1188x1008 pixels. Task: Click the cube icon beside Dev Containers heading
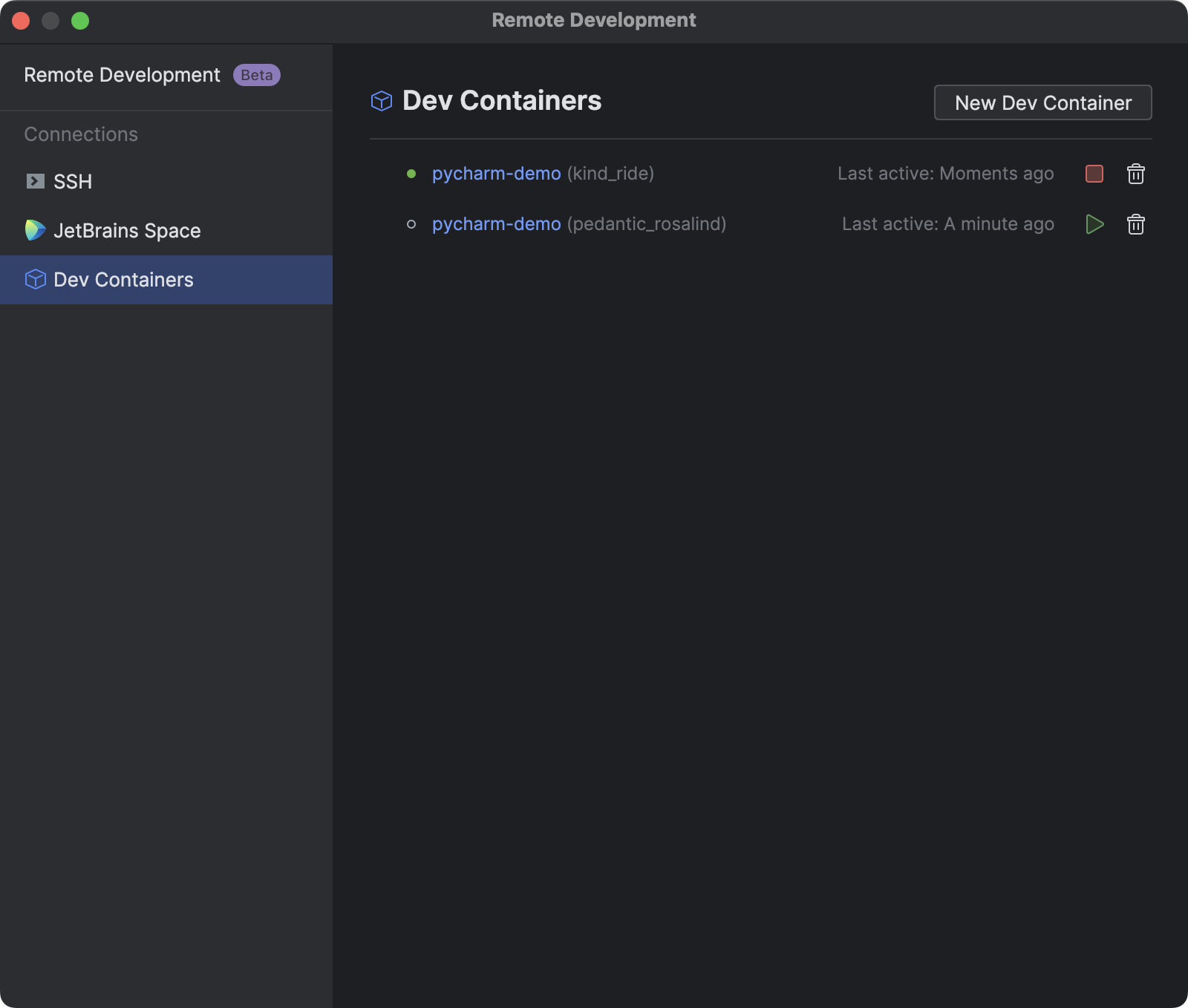(381, 101)
